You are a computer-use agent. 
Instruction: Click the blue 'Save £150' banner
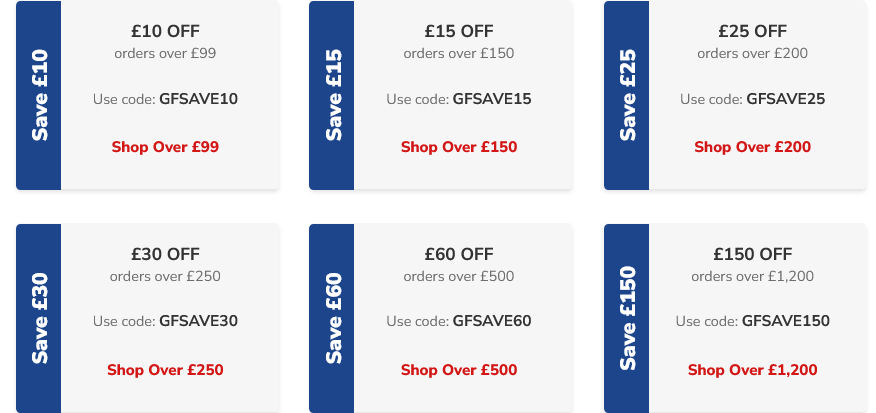tap(627, 318)
